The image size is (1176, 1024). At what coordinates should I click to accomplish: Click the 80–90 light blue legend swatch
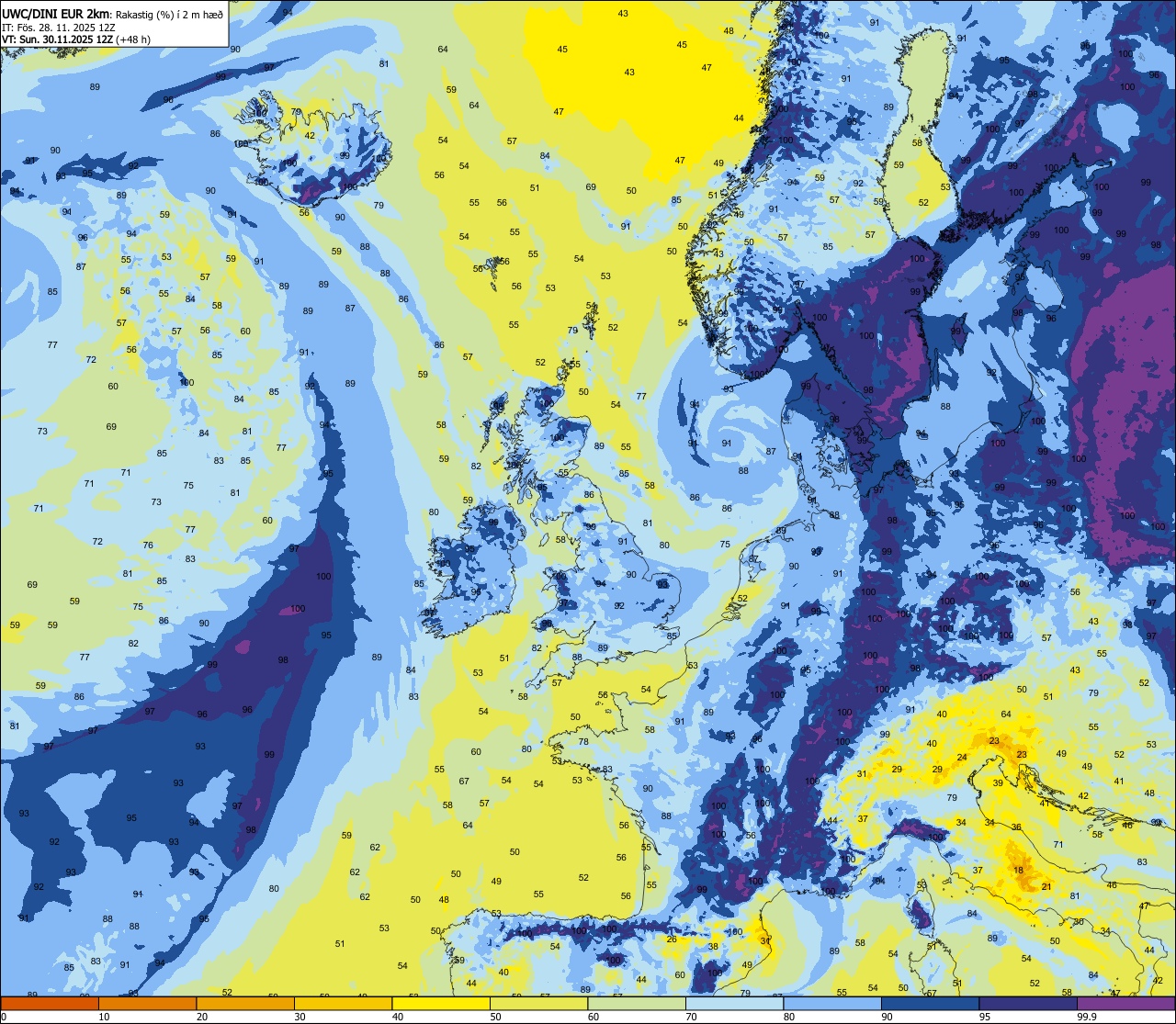(x=832, y=1003)
